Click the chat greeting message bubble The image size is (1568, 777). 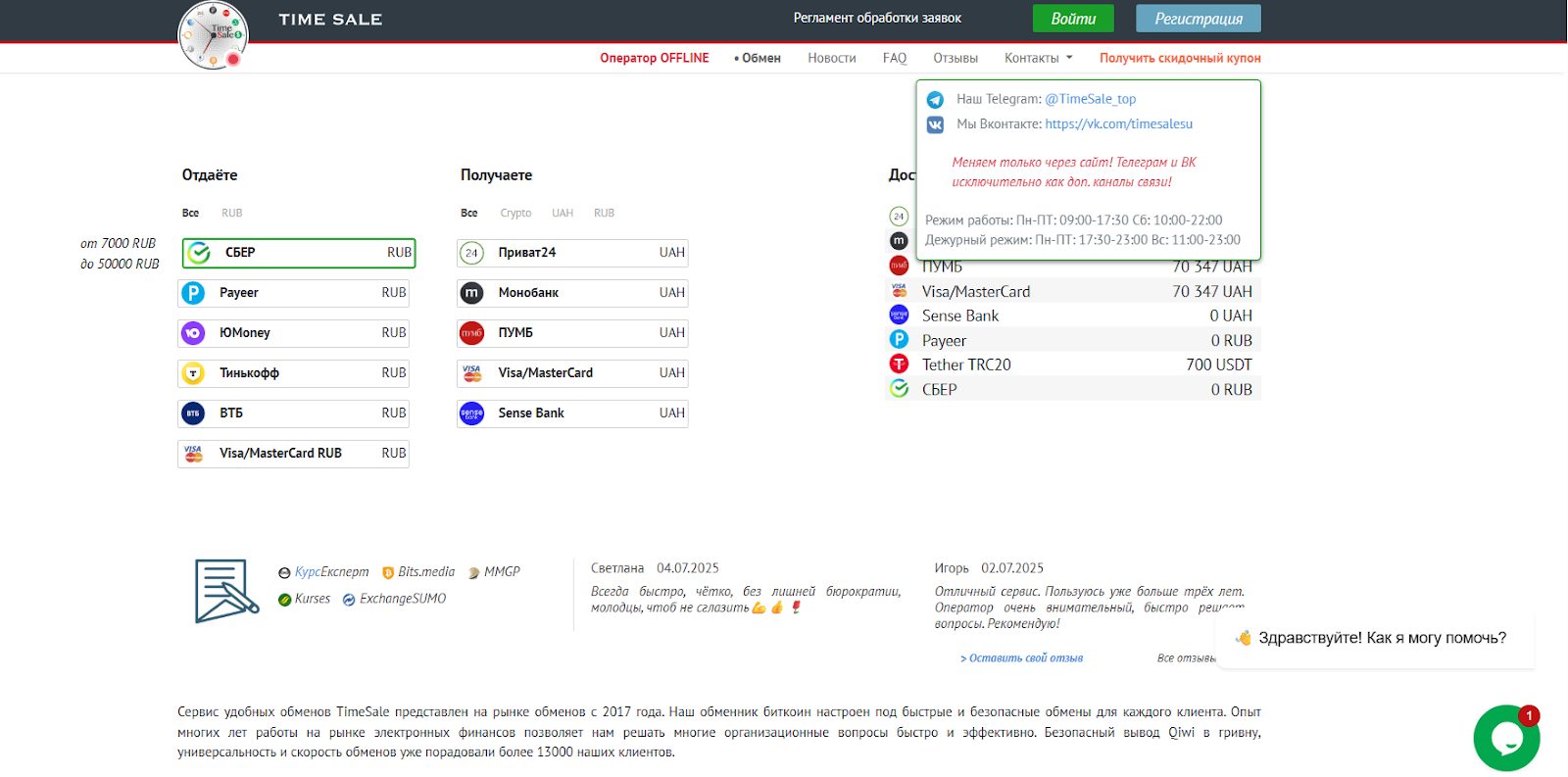pyautogui.click(x=1374, y=638)
